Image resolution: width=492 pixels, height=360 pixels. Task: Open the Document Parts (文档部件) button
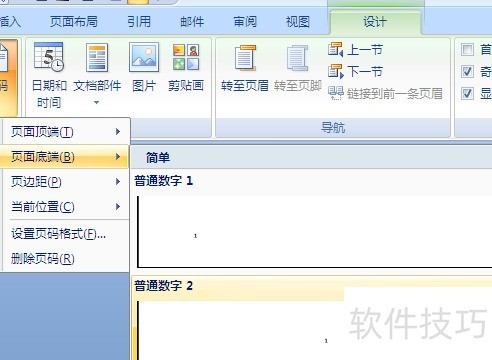click(97, 75)
